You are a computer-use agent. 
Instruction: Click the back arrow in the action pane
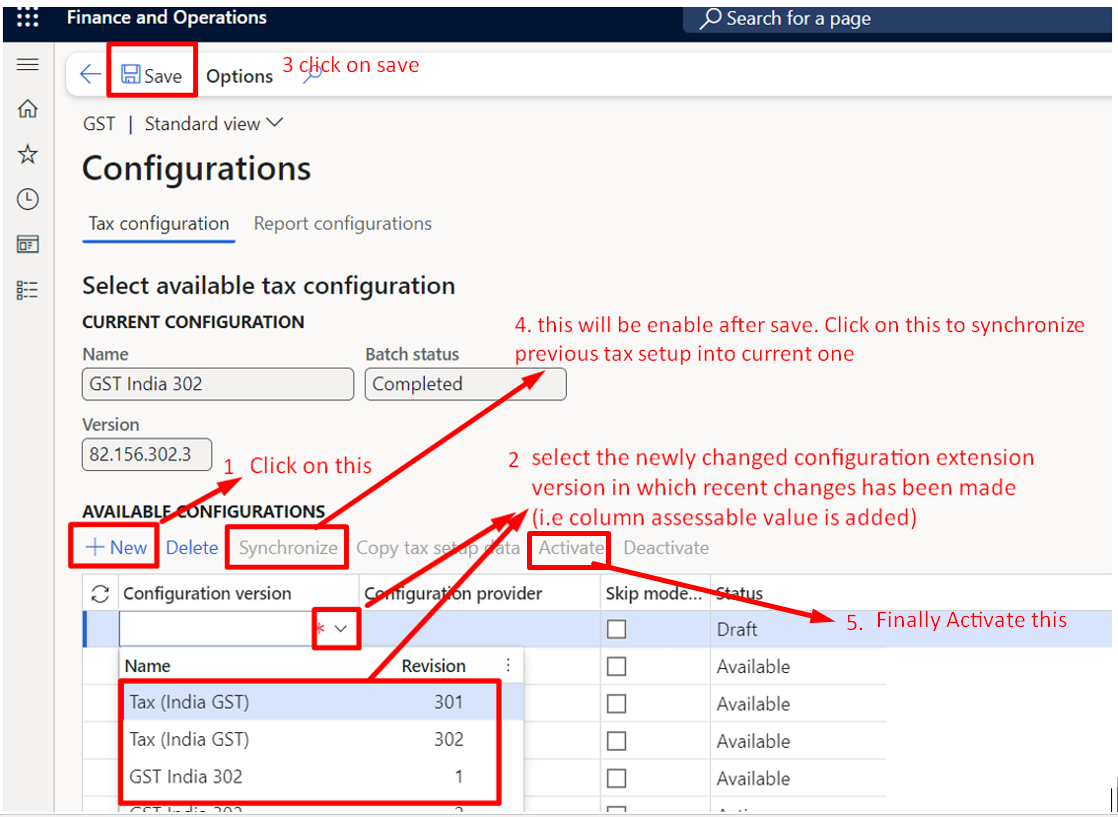coord(90,74)
